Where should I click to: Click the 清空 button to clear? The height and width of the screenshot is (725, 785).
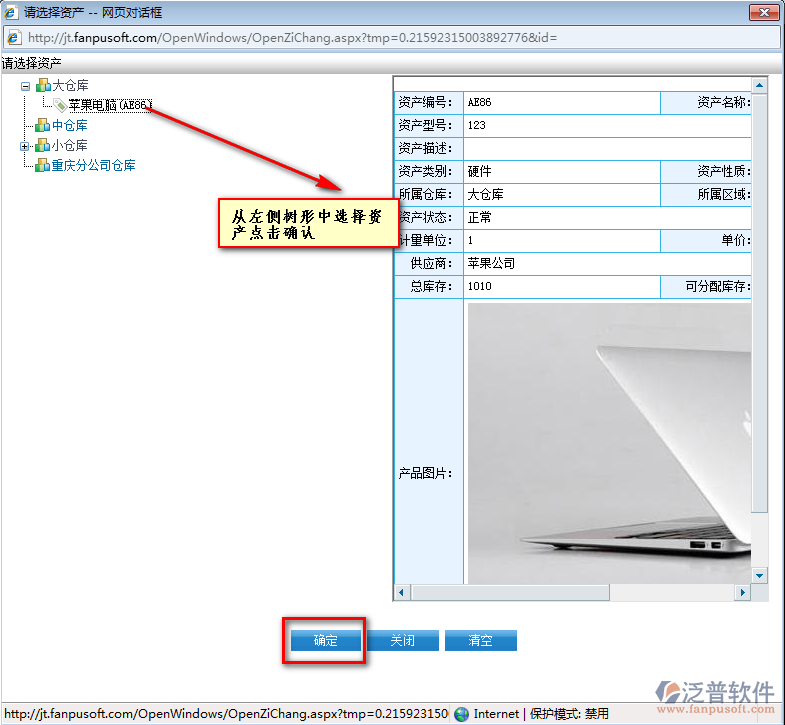(481, 640)
